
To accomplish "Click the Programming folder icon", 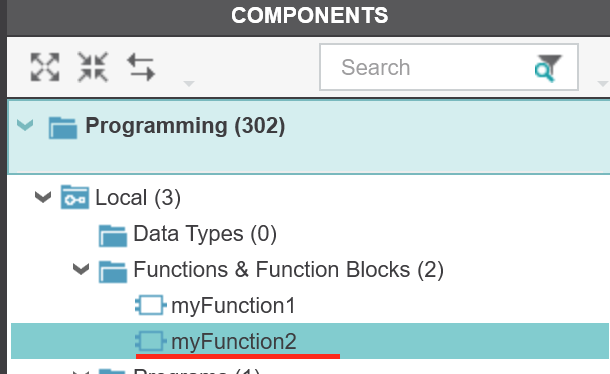I will point(63,127).
